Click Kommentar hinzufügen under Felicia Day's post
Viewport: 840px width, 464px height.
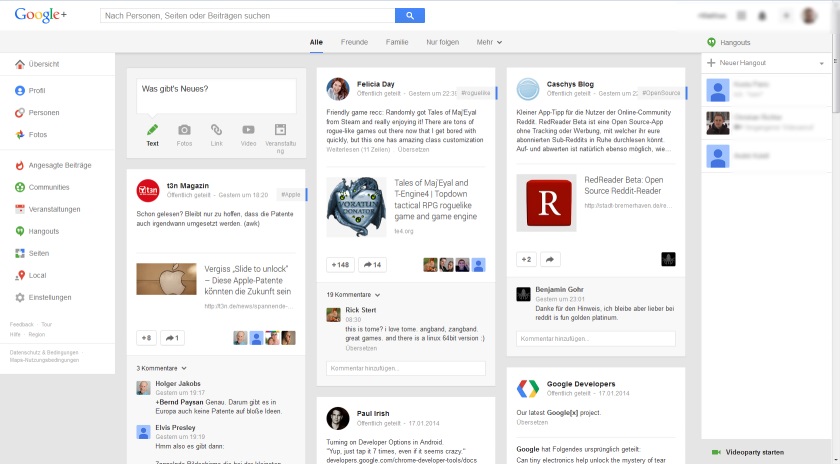tap(406, 369)
